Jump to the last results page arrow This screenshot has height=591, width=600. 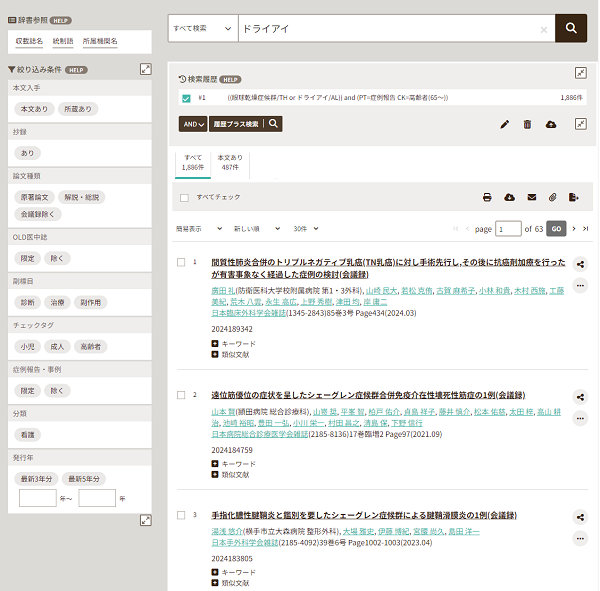pos(585,229)
